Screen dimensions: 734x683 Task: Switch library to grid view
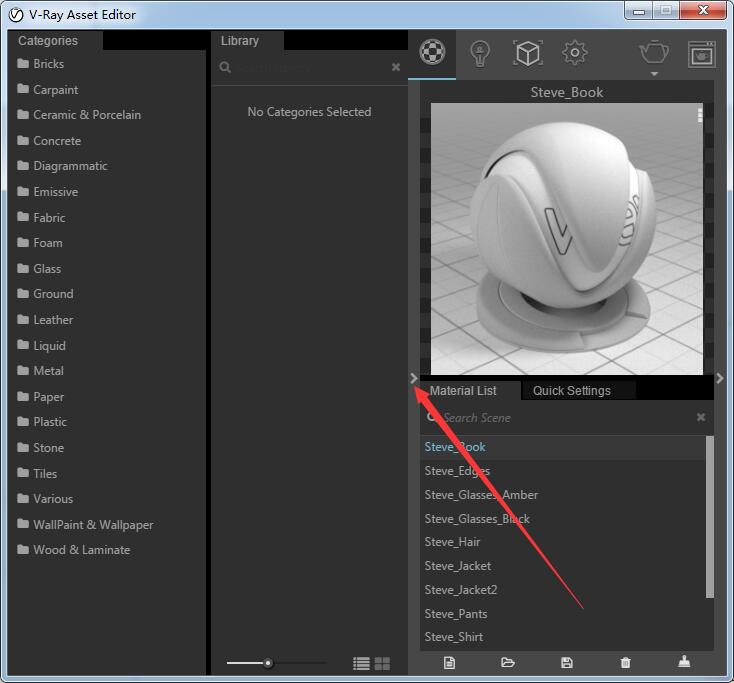[382, 663]
